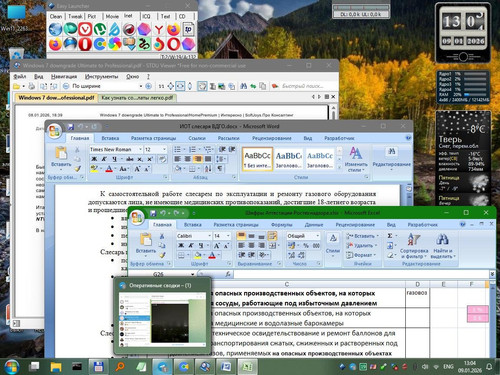Click the print icon in STDU Viewer toolbar
This screenshot has height=375, width=500.
click(32, 86)
